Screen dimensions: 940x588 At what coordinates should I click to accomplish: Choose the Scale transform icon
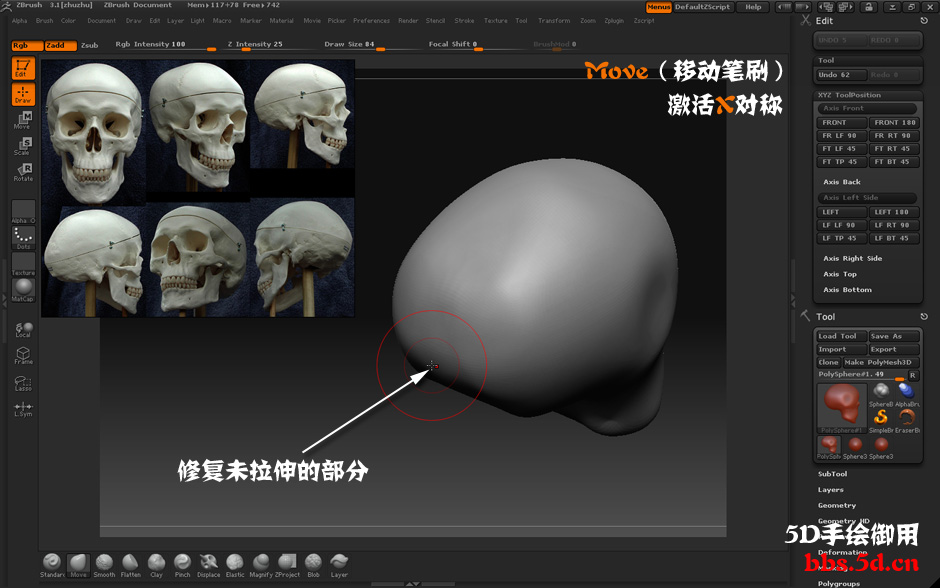(x=23, y=146)
